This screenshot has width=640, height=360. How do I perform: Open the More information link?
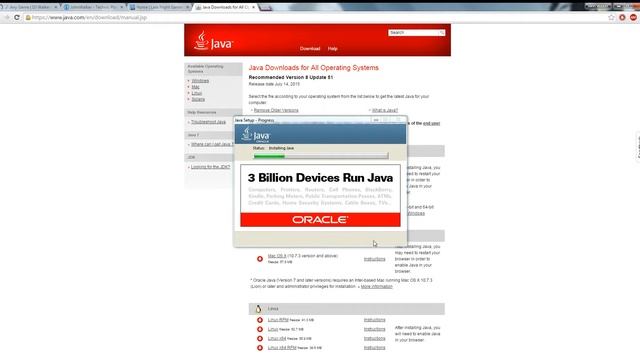[x=376, y=287]
